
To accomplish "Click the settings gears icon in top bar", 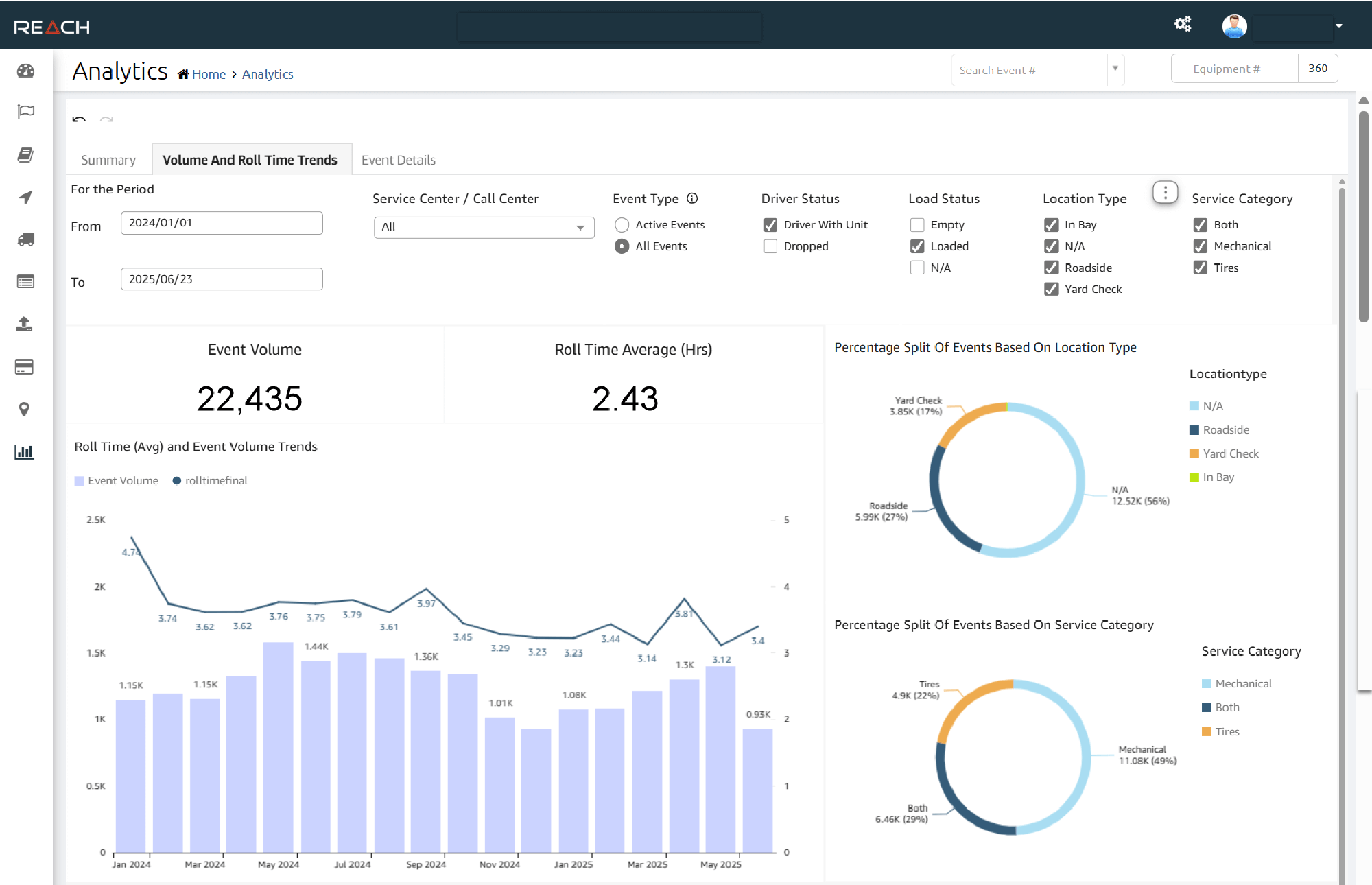I will point(1183,24).
